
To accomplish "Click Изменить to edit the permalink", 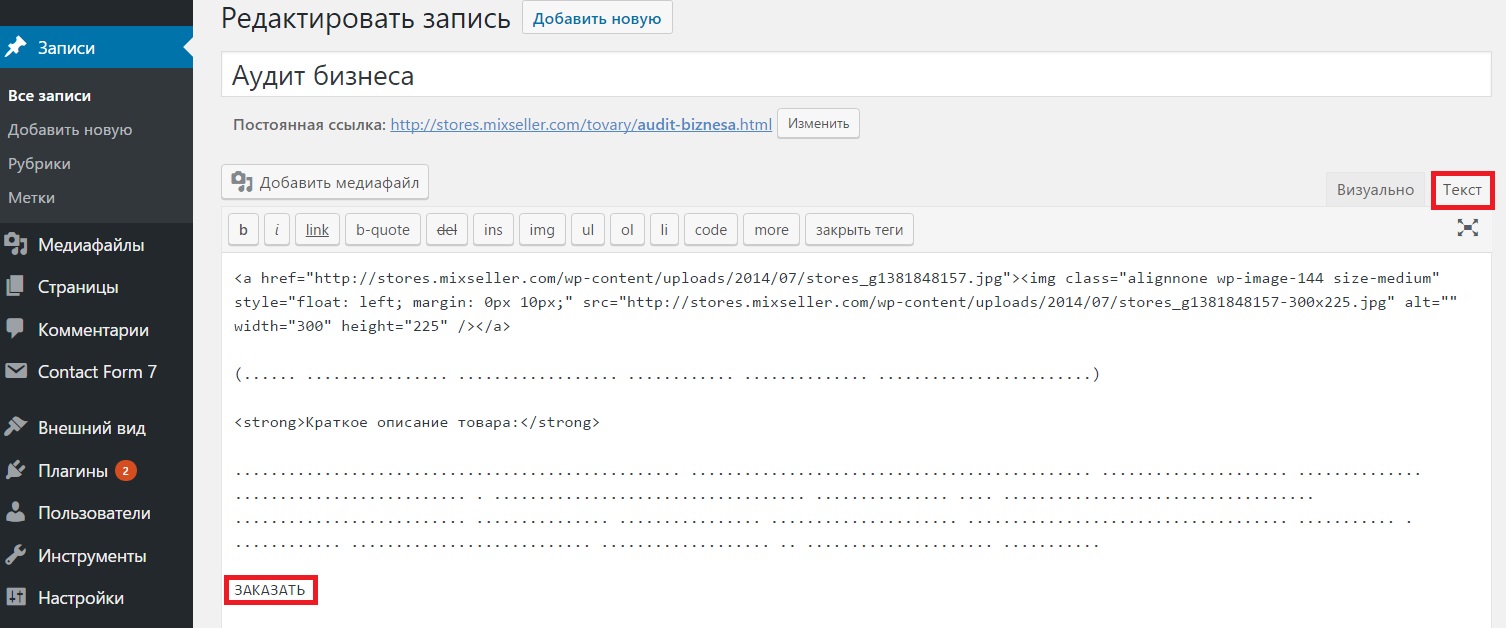I will 818,124.
